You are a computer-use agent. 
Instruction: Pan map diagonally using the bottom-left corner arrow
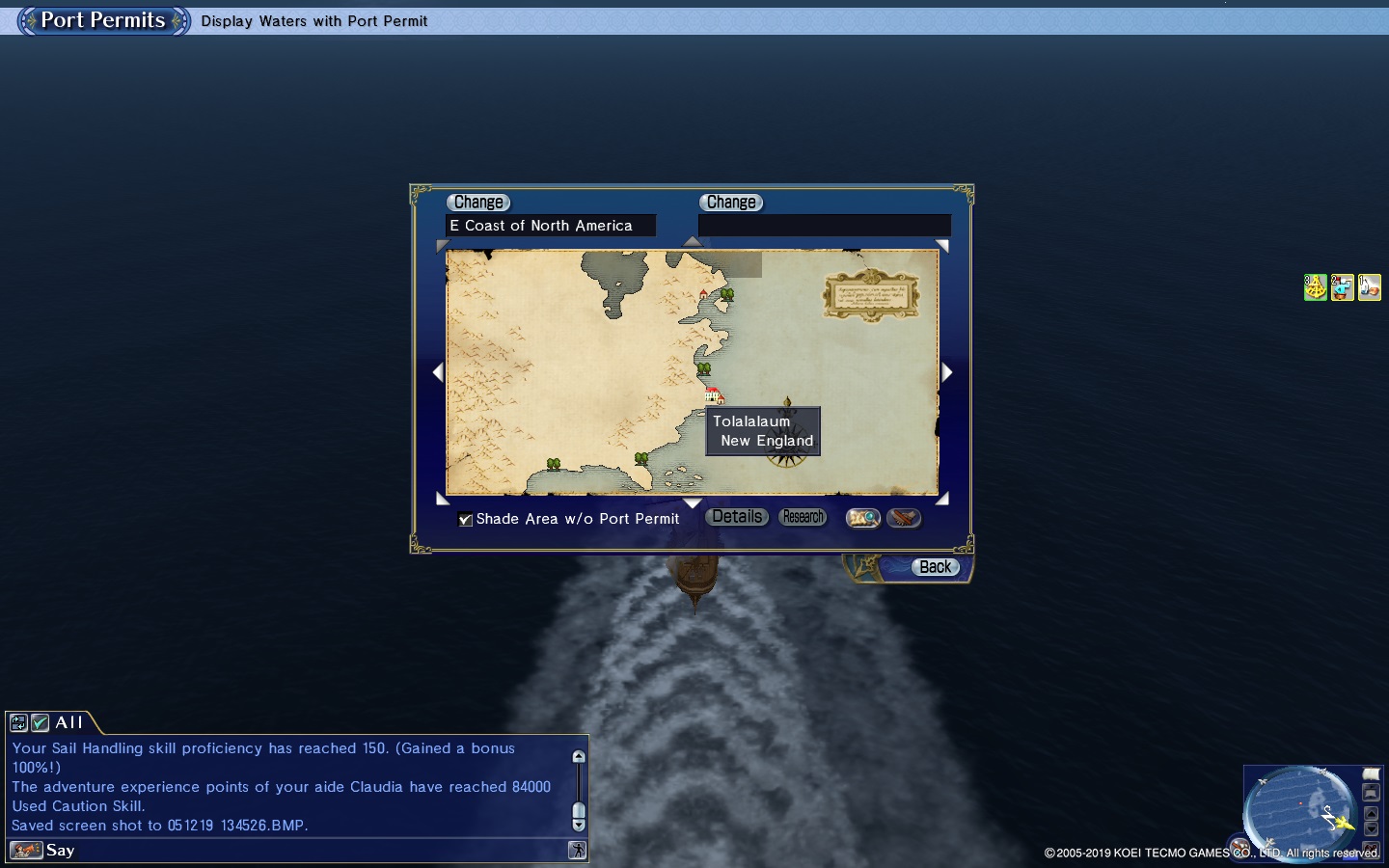pos(443,499)
